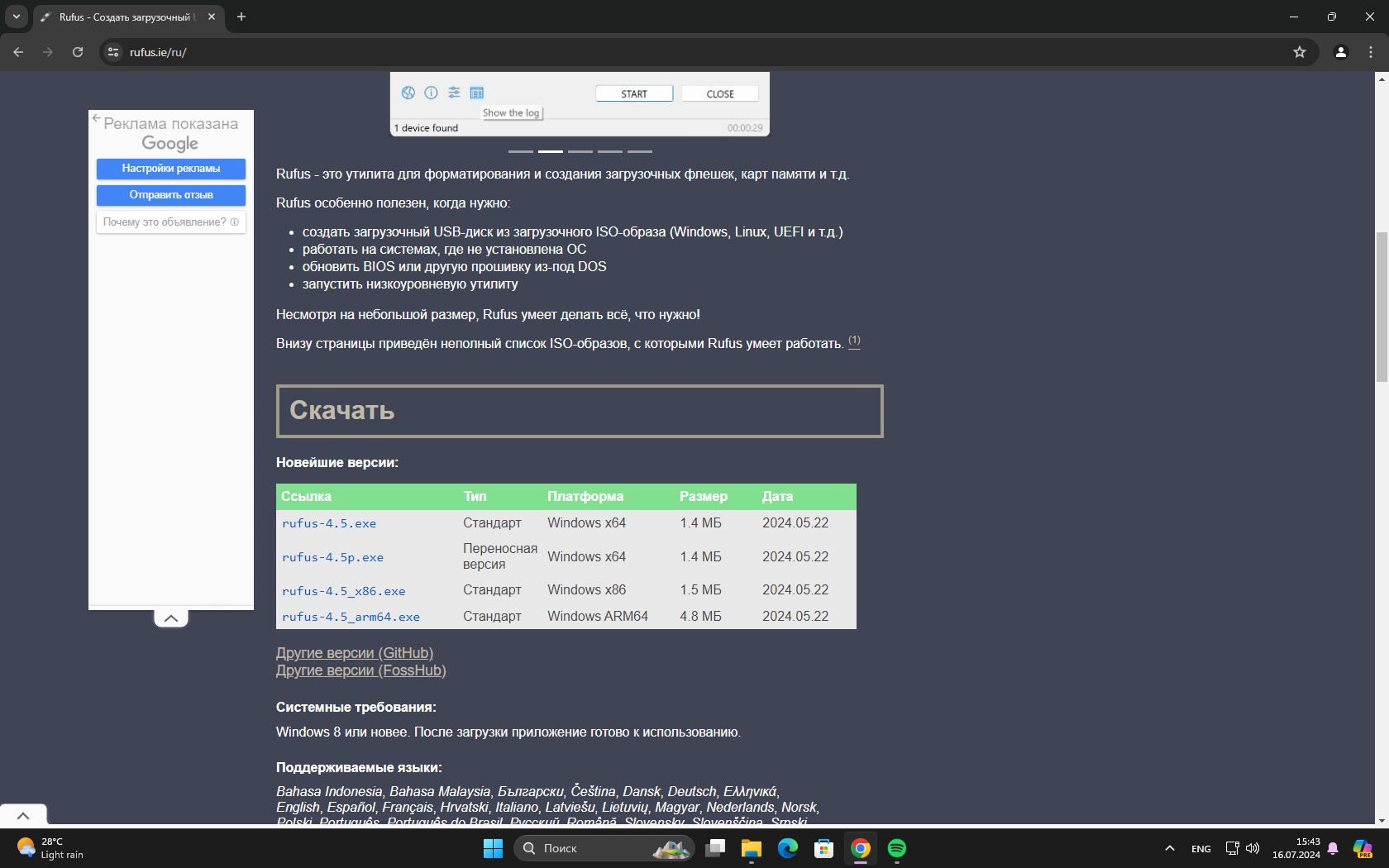Click the language globe icon in Rufus screenshot
Screen dimensions: 1389x868
pyautogui.click(x=408, y=93)
